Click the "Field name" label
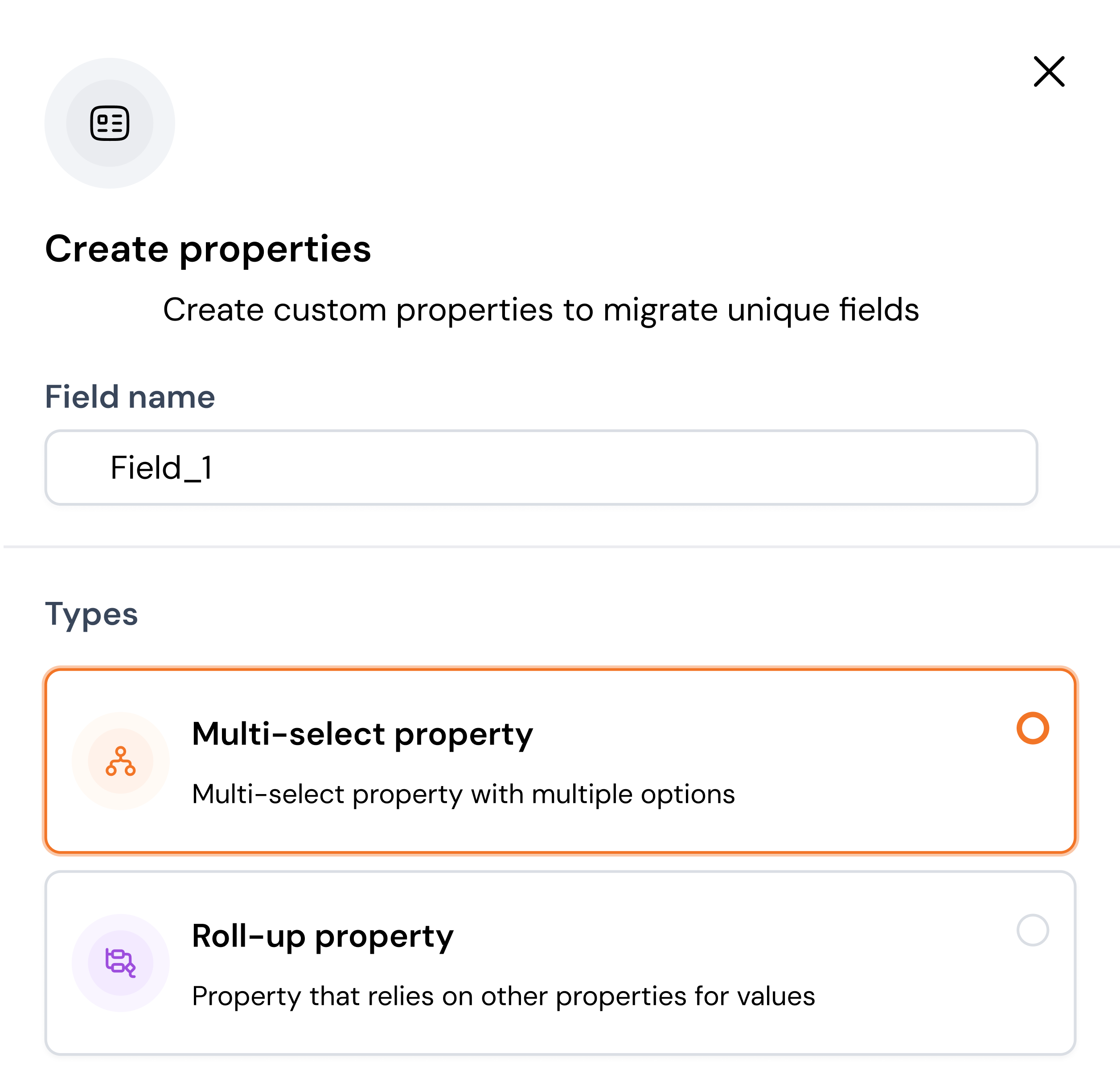1120x1091 pixels. click(x=130, y=396)
